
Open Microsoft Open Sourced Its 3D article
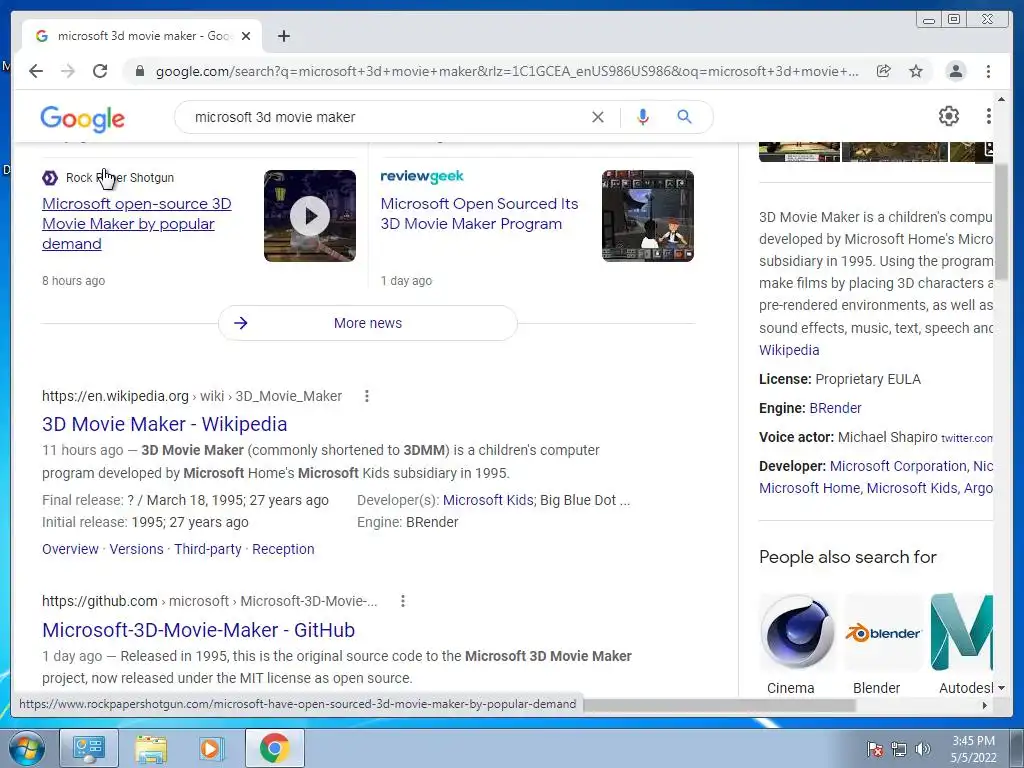pos(479,214)
